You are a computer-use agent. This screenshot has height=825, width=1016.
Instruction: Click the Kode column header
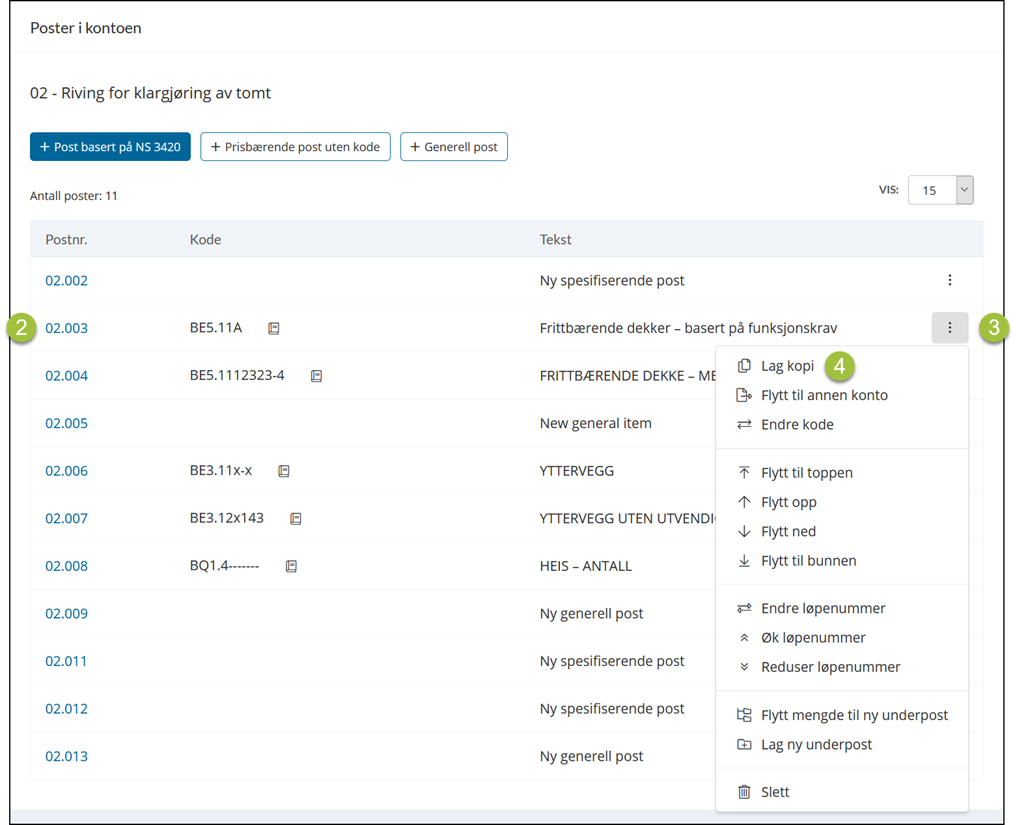click(205, 240)
